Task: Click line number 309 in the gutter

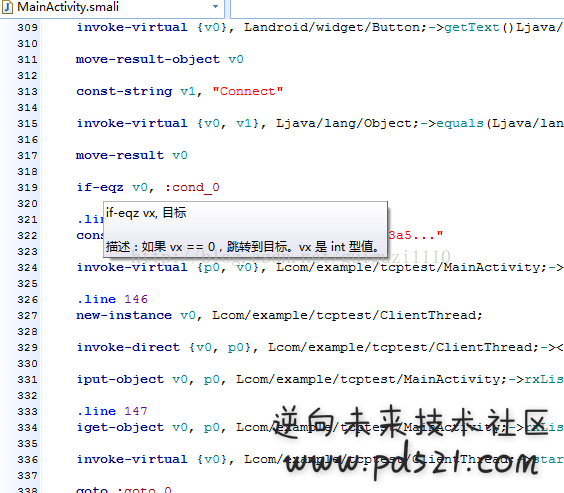Action: pos(27,27)
